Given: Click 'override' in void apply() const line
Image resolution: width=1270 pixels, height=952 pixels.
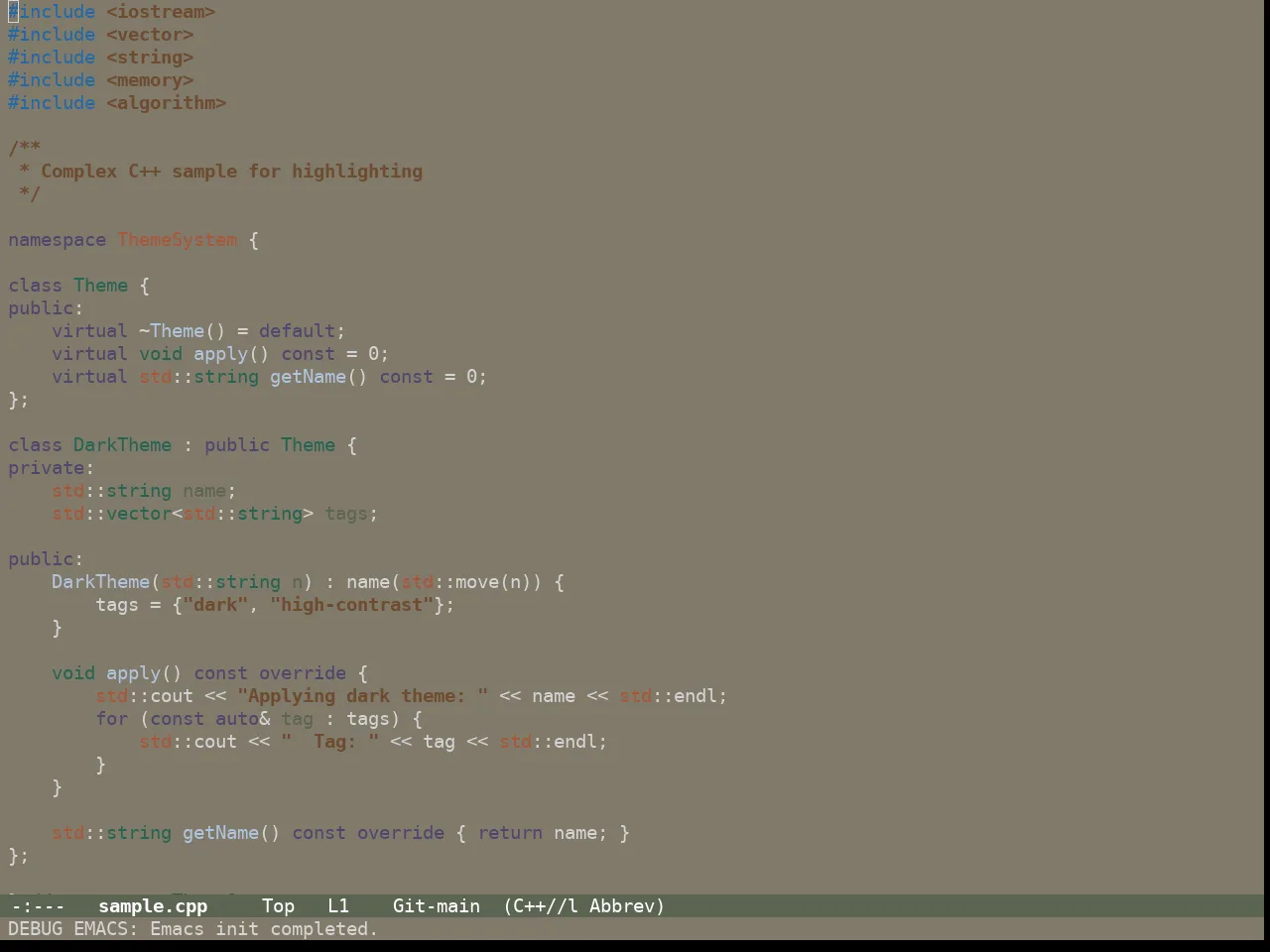Looking at the screenshot, I should 303,673.
